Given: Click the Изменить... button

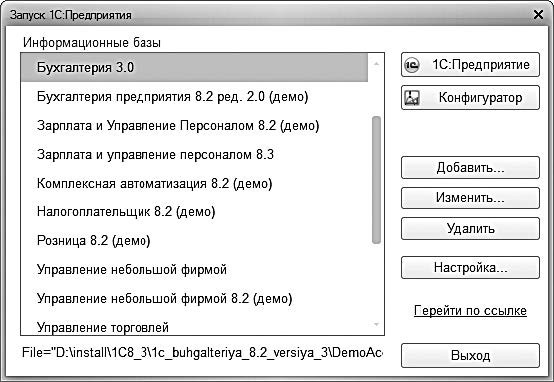Looking at the screenshot, I should pos(470,198).
